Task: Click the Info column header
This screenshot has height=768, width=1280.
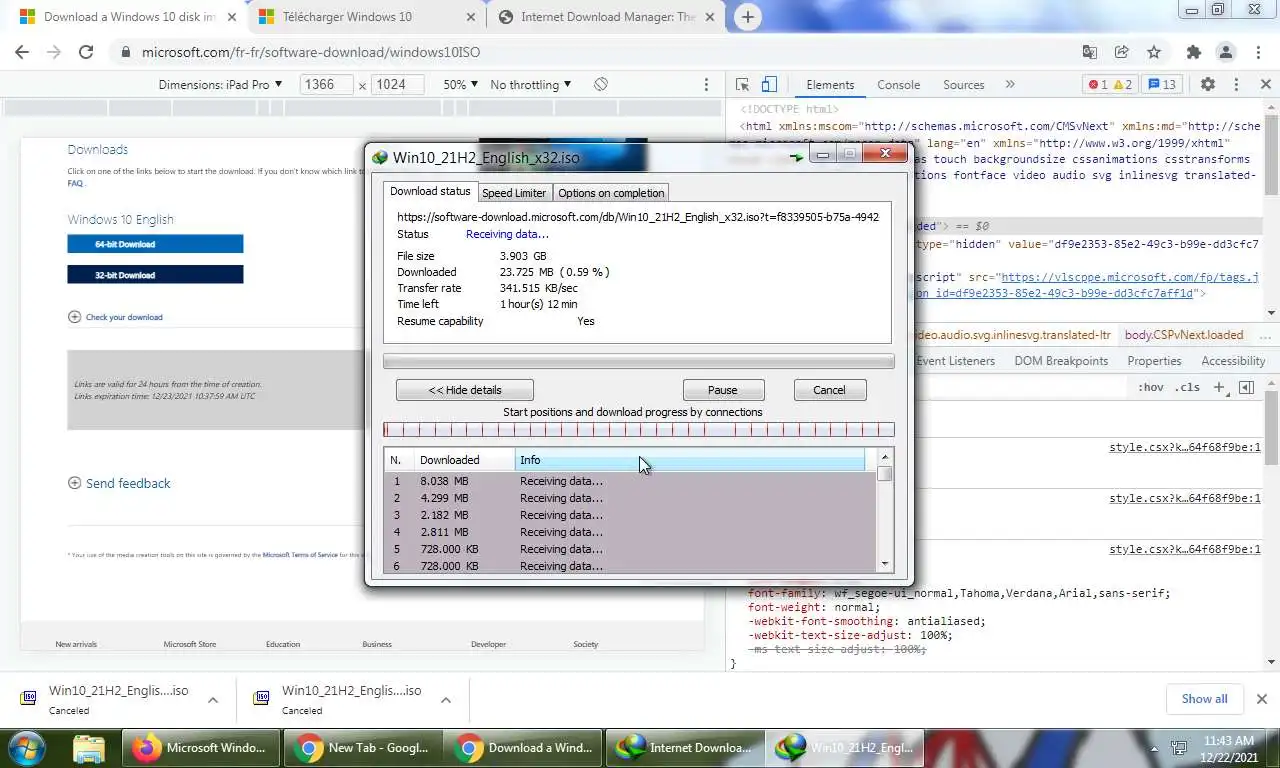Action: click(690, 460)
